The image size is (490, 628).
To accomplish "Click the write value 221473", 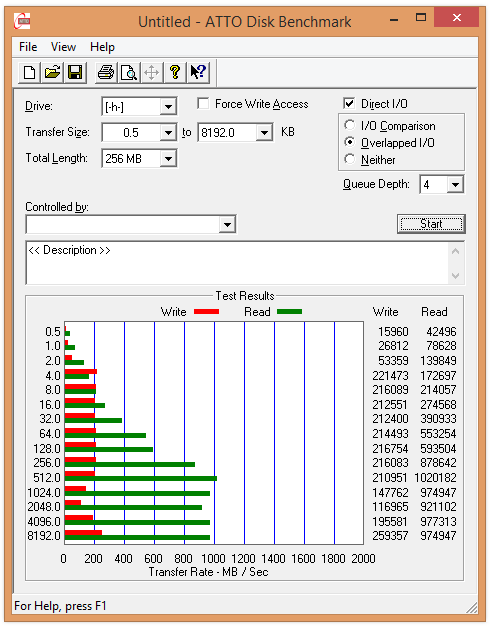I will pyautogui.click(x=390, y=376).
